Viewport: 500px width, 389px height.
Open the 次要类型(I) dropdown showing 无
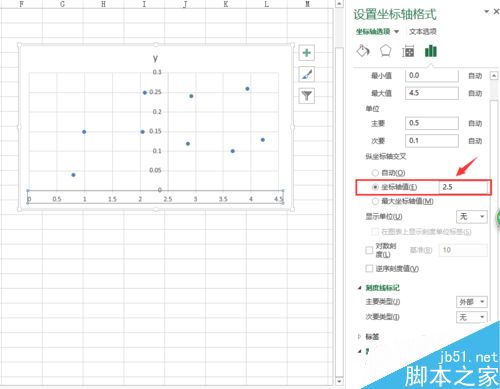(x=471, y=317)
